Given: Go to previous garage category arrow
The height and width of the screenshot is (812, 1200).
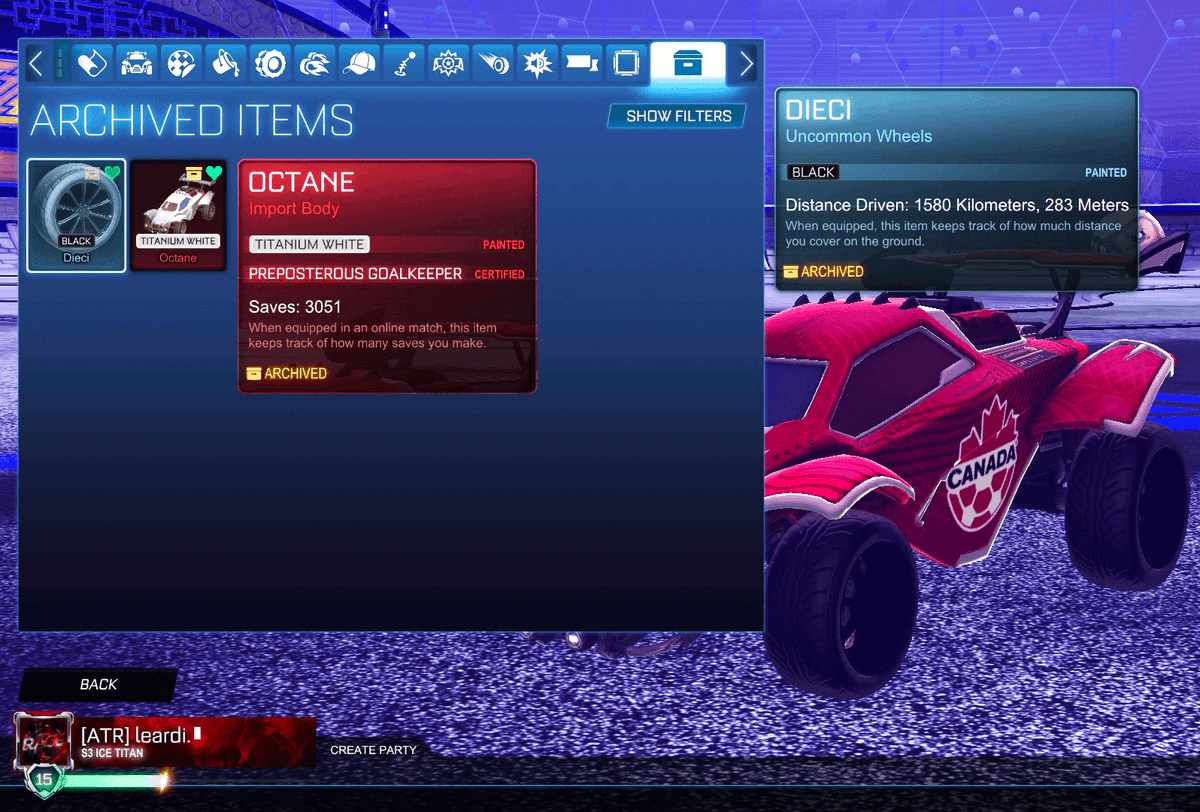Looking at the screenshot, I should pos(36,64).
